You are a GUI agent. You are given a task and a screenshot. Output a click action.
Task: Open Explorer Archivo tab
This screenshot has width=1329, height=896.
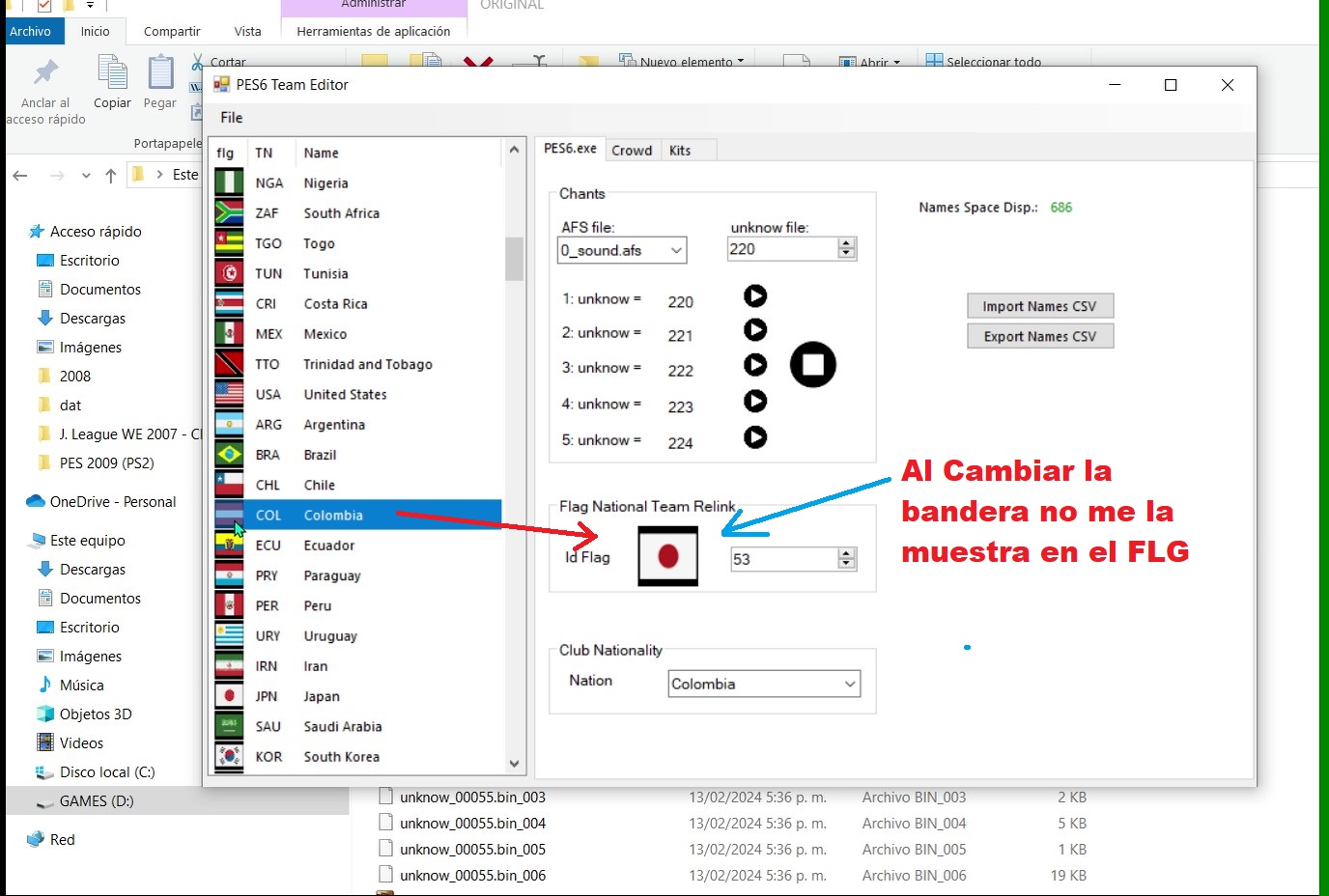click(31, 31)
